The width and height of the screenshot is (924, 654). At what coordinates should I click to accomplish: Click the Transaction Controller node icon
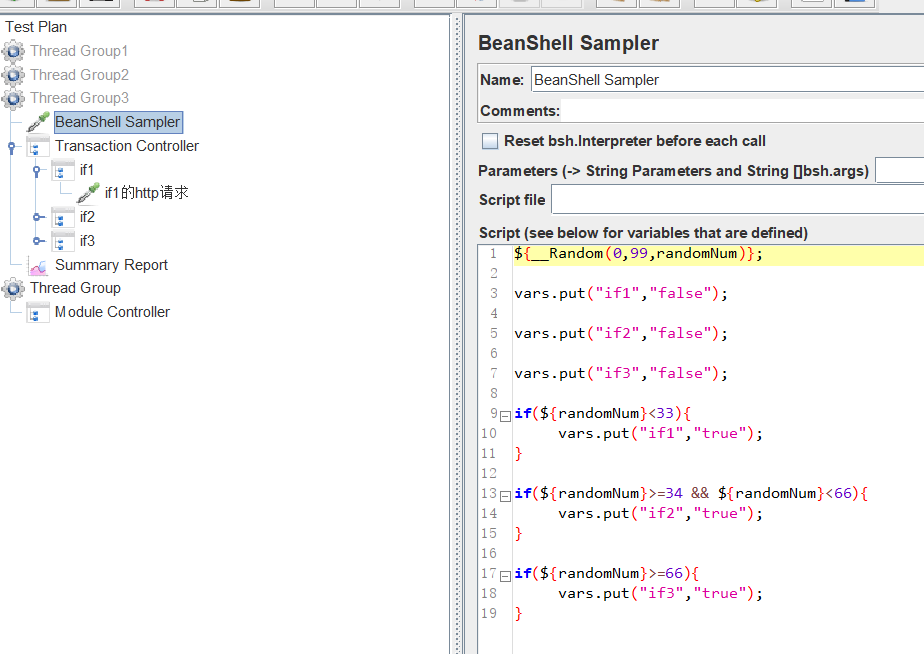click(38, 146)
